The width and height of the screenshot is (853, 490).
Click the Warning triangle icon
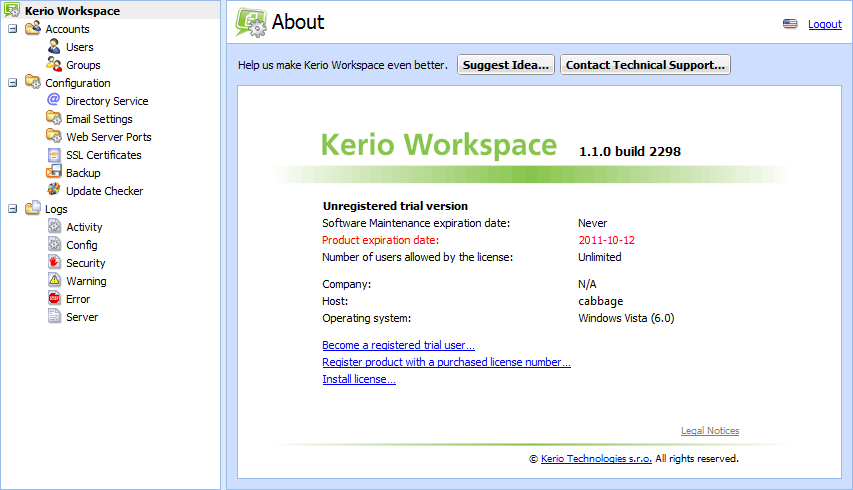(x=54, y=280)
